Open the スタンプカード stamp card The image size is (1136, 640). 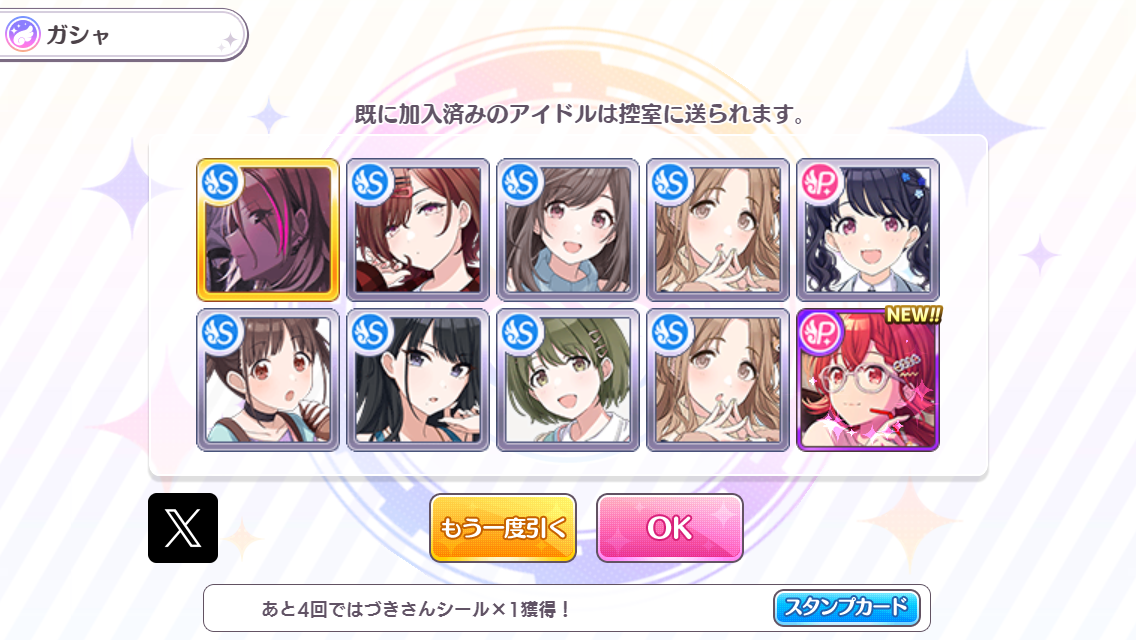click(x=846, y=607)
